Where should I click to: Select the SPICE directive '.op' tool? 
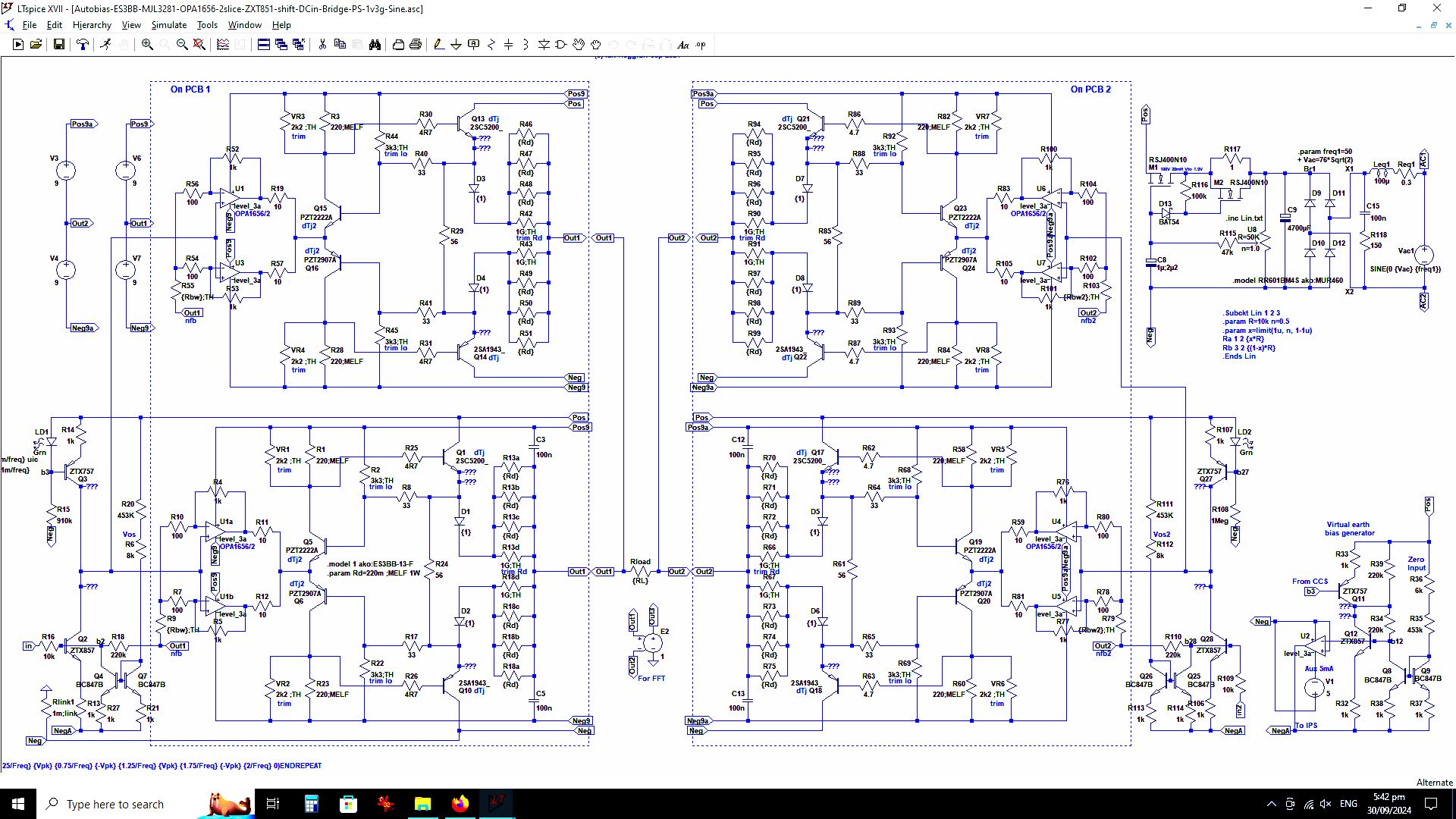coord(701,45)
